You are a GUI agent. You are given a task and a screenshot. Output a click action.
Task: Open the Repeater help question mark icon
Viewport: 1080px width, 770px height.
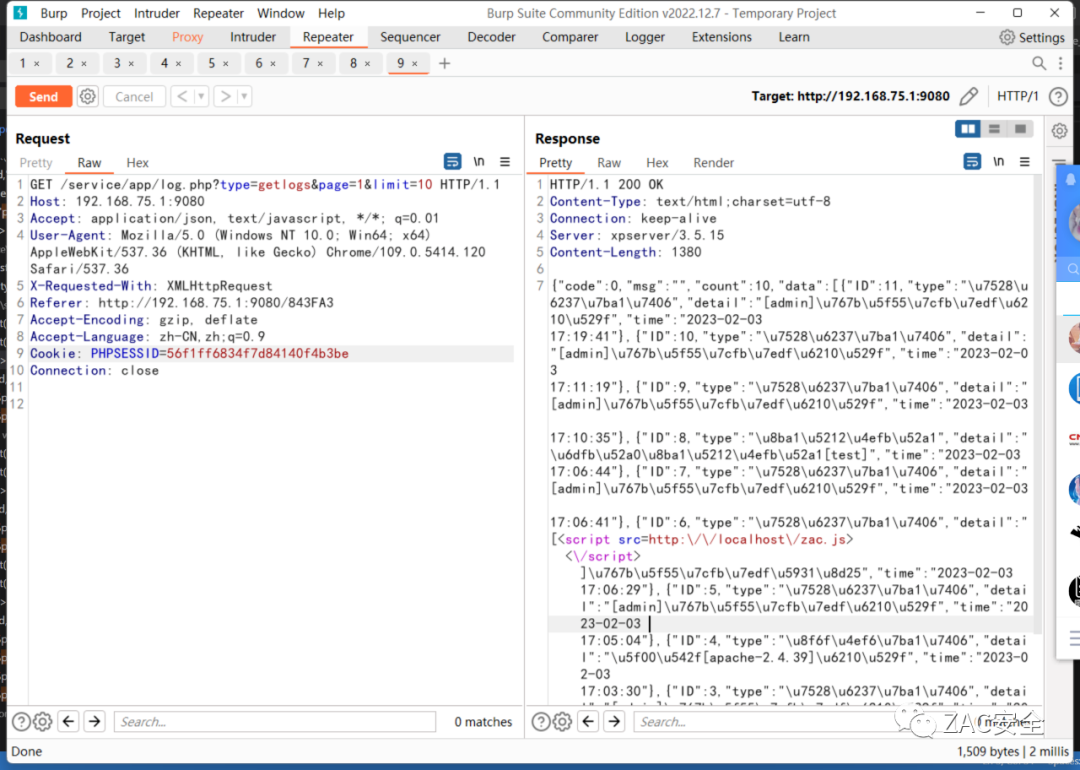[1058, 96]
